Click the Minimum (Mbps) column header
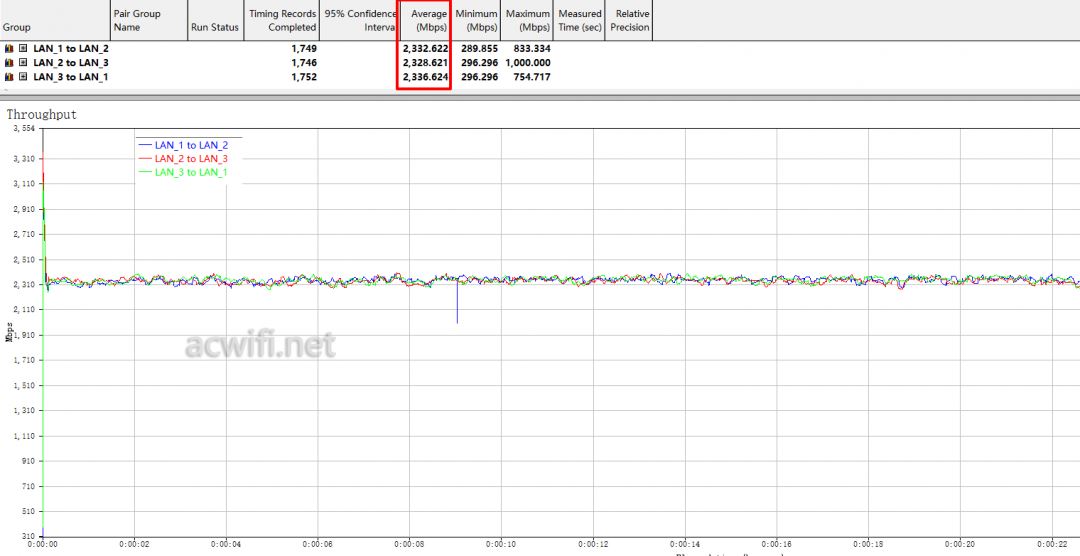This screenshot has width=1080, height=556. [x=476, y=20]
